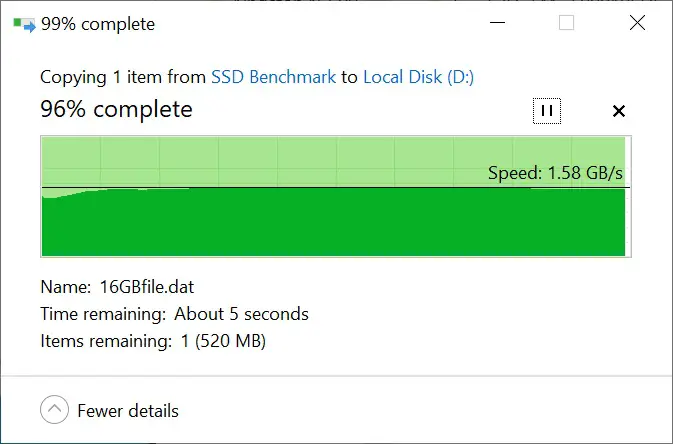Click the About 5 seconds time remaining text
Screen dimensions: 673x444
click(x=241, y=314)
